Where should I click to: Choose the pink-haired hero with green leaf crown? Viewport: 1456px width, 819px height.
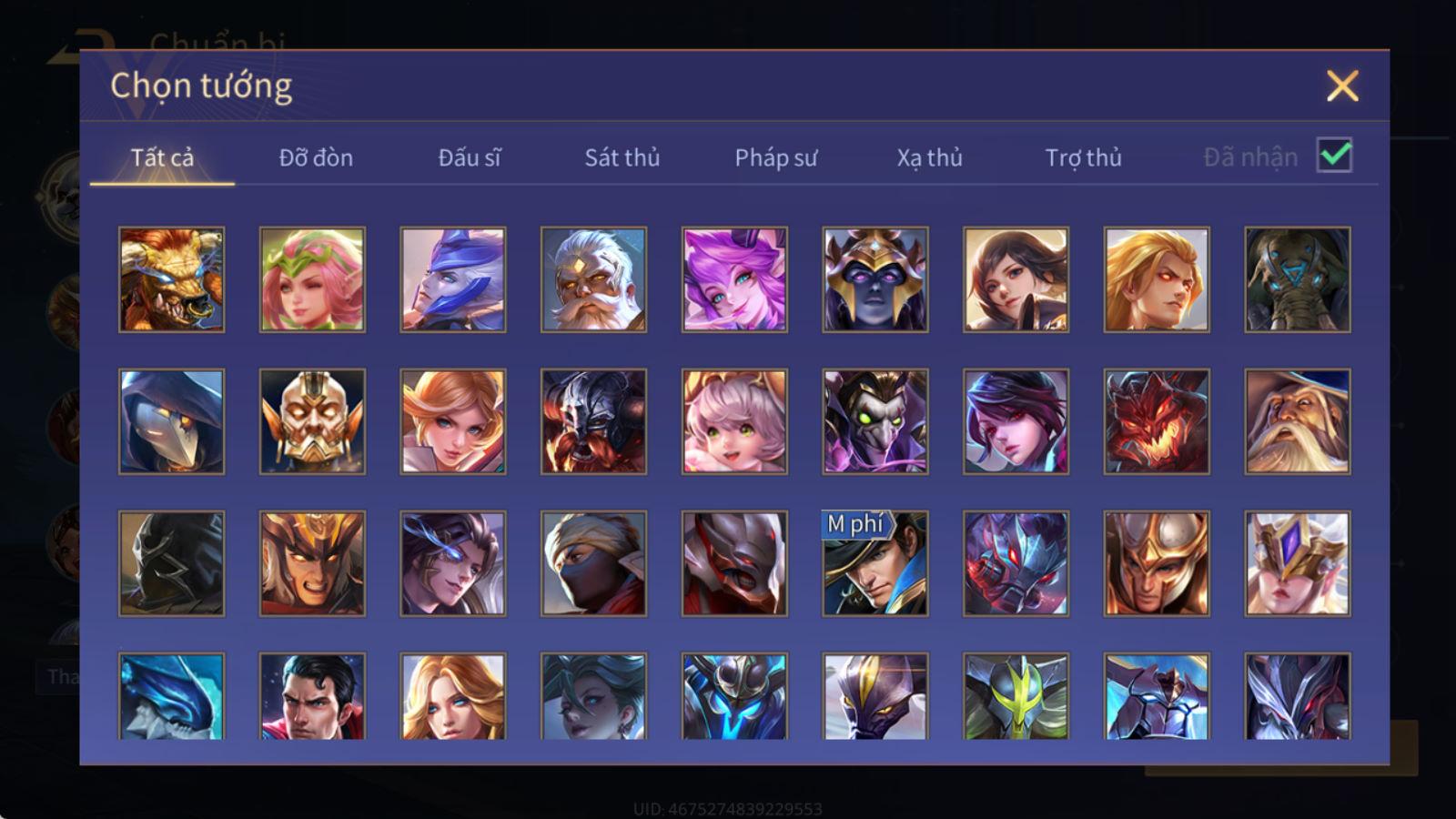pyautogui.click(x=312, y=279)
